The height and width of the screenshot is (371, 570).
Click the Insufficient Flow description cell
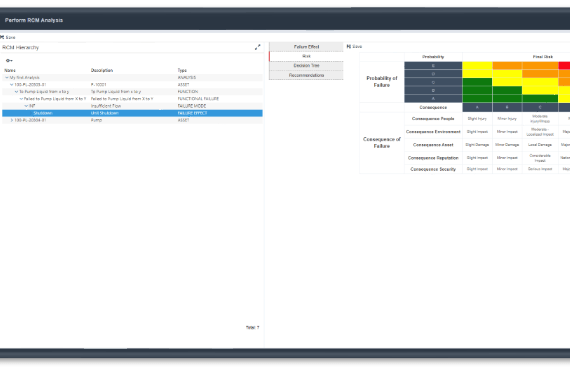coord(106,106)
